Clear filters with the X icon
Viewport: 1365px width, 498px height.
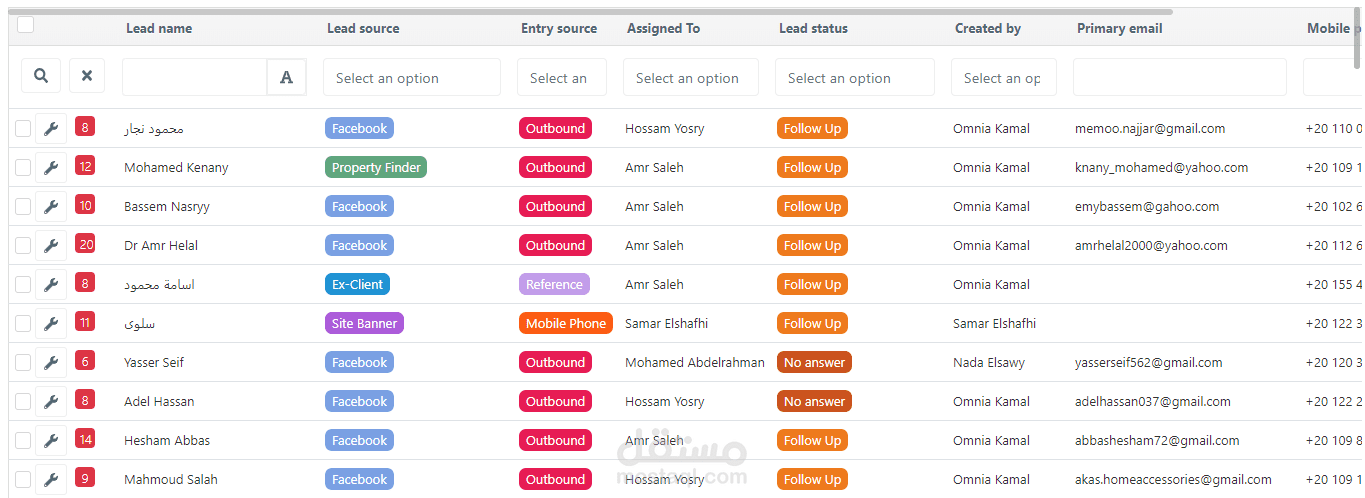click(87, 76)
